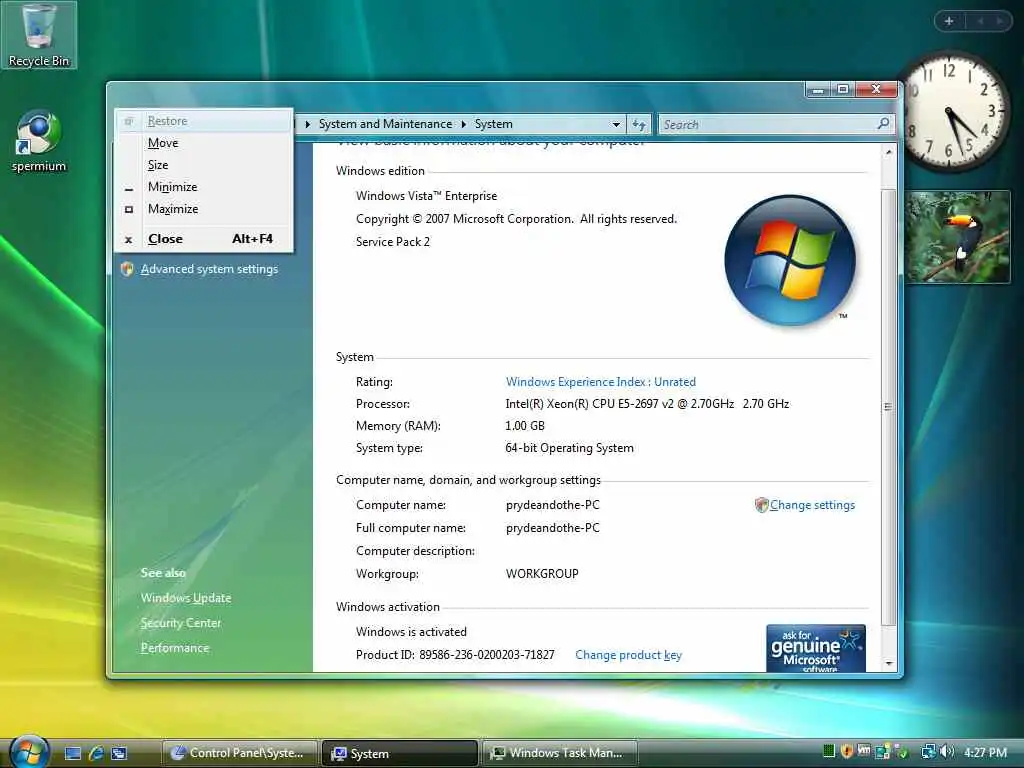Viewport: 1024px width, 768px height.
Task: Click the Windows is activated text
Action: pyautogui.click(x=411, y=632)
